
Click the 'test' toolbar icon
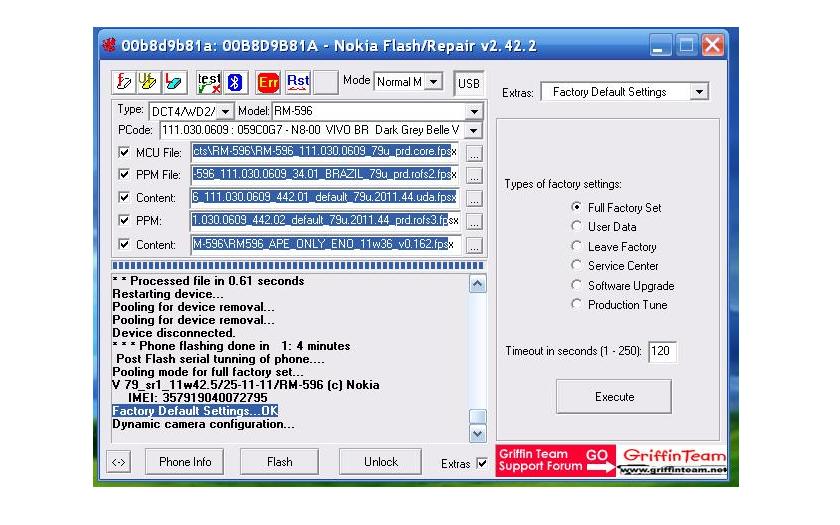click(209, 82)
